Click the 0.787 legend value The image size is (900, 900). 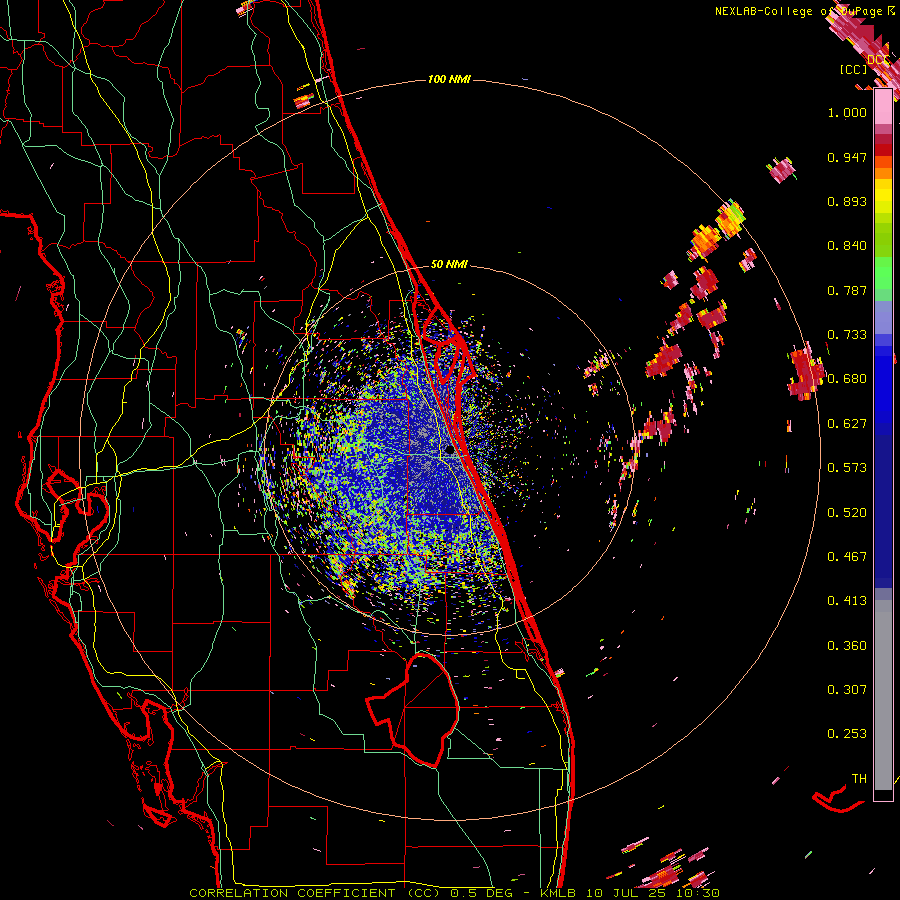[847, 290]
